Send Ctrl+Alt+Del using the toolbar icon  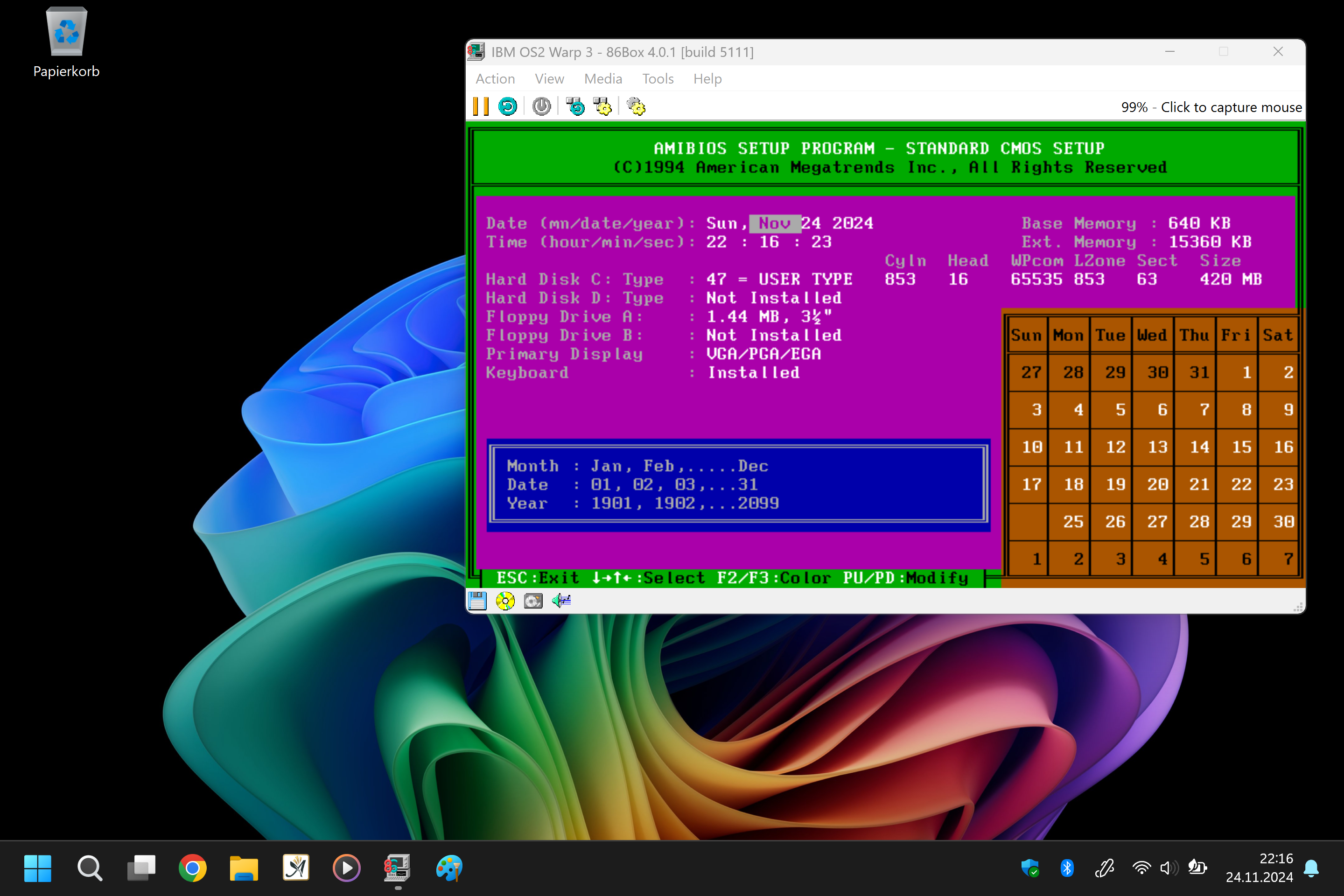(575, 107)
